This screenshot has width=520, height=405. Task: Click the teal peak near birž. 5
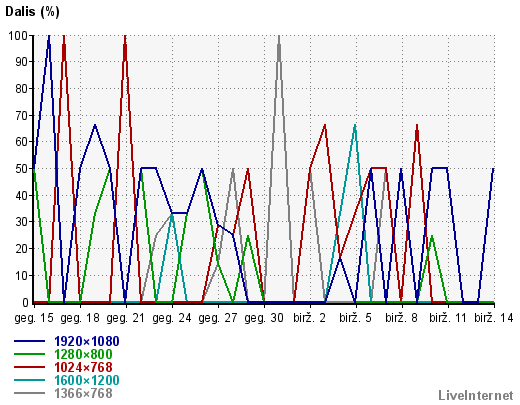355,125
